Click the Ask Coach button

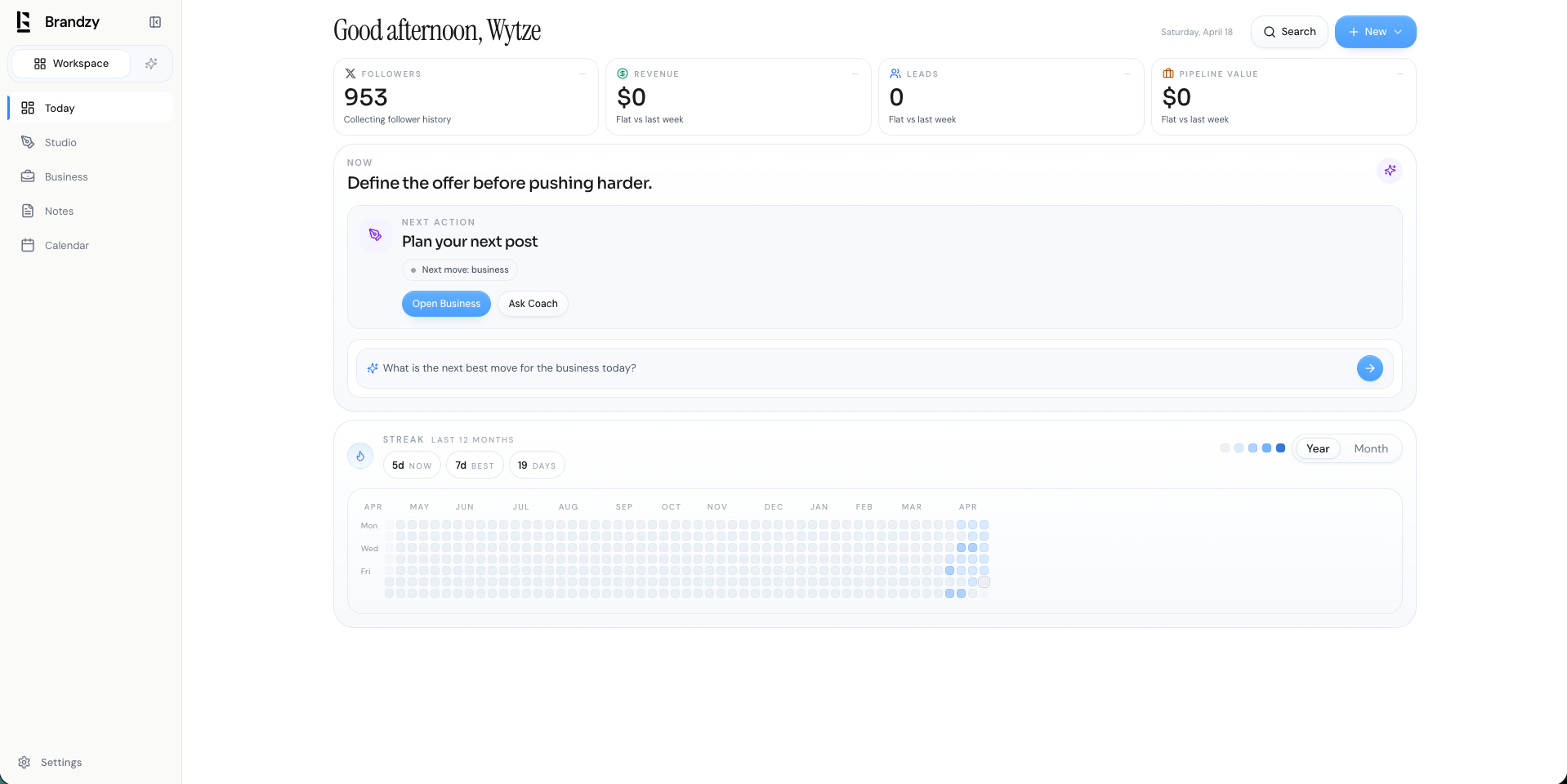point(533,304)
